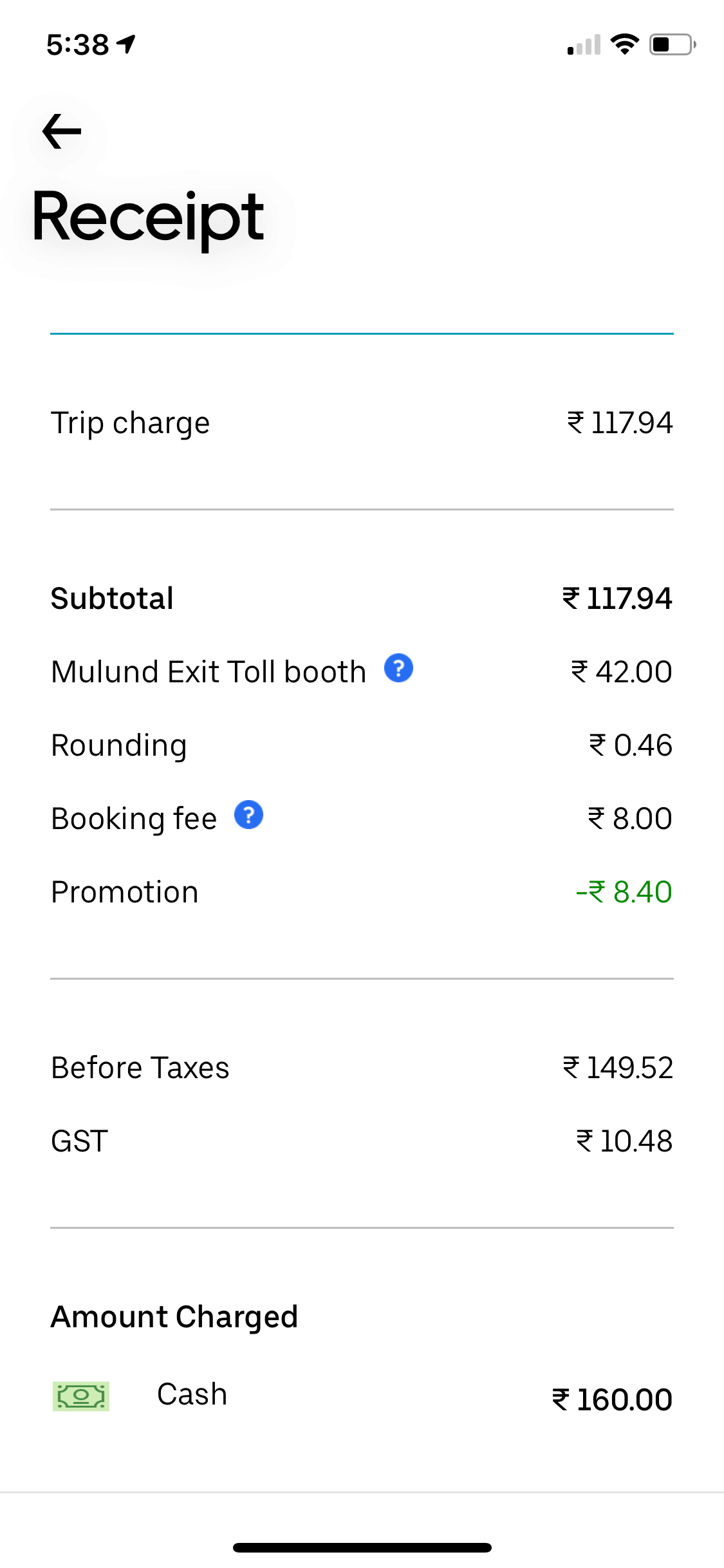Tap the Cash payment method label
The width and height of the screenshot is (724, 1568).
click(192, 1395)
